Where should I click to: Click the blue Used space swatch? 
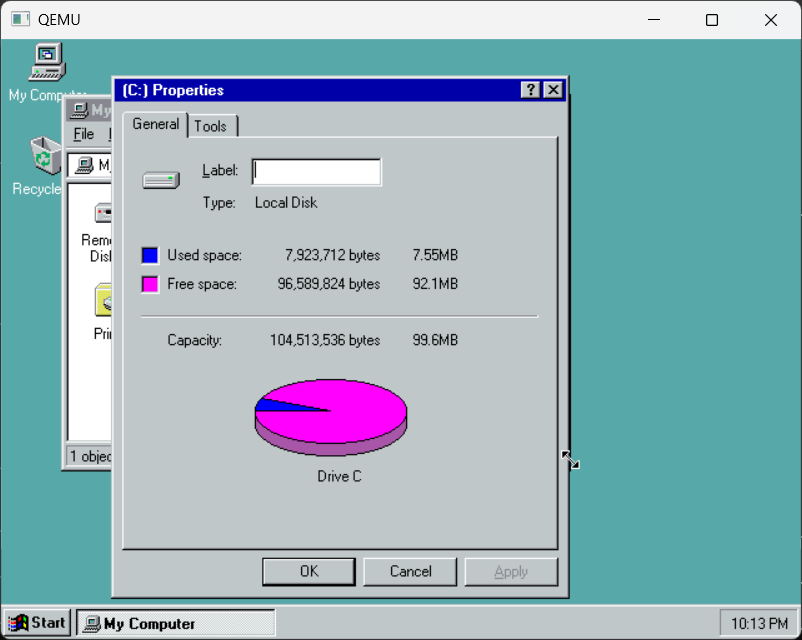click(150, 255)
